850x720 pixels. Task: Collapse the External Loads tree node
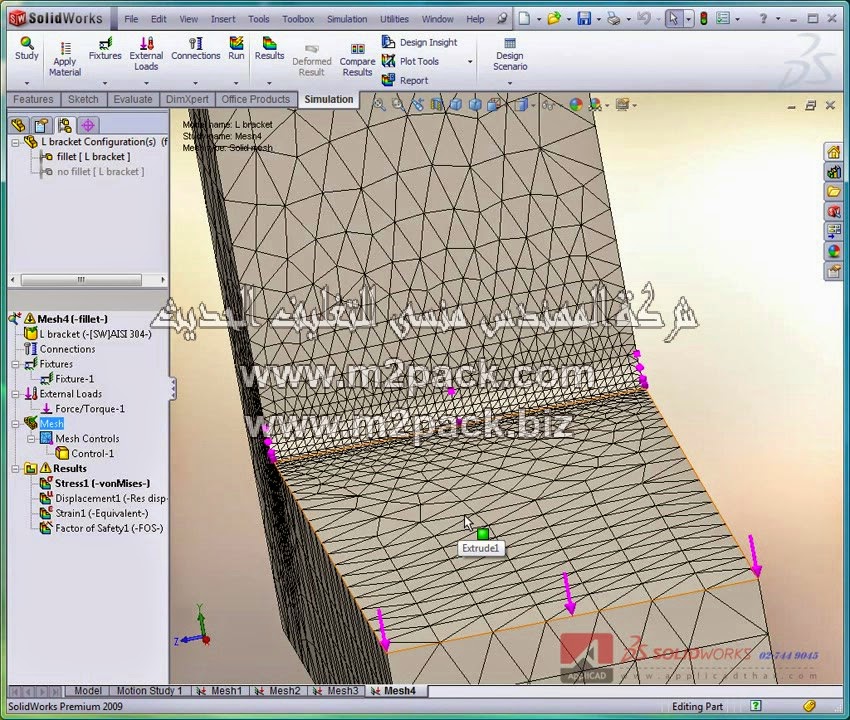tap(16, 394)
